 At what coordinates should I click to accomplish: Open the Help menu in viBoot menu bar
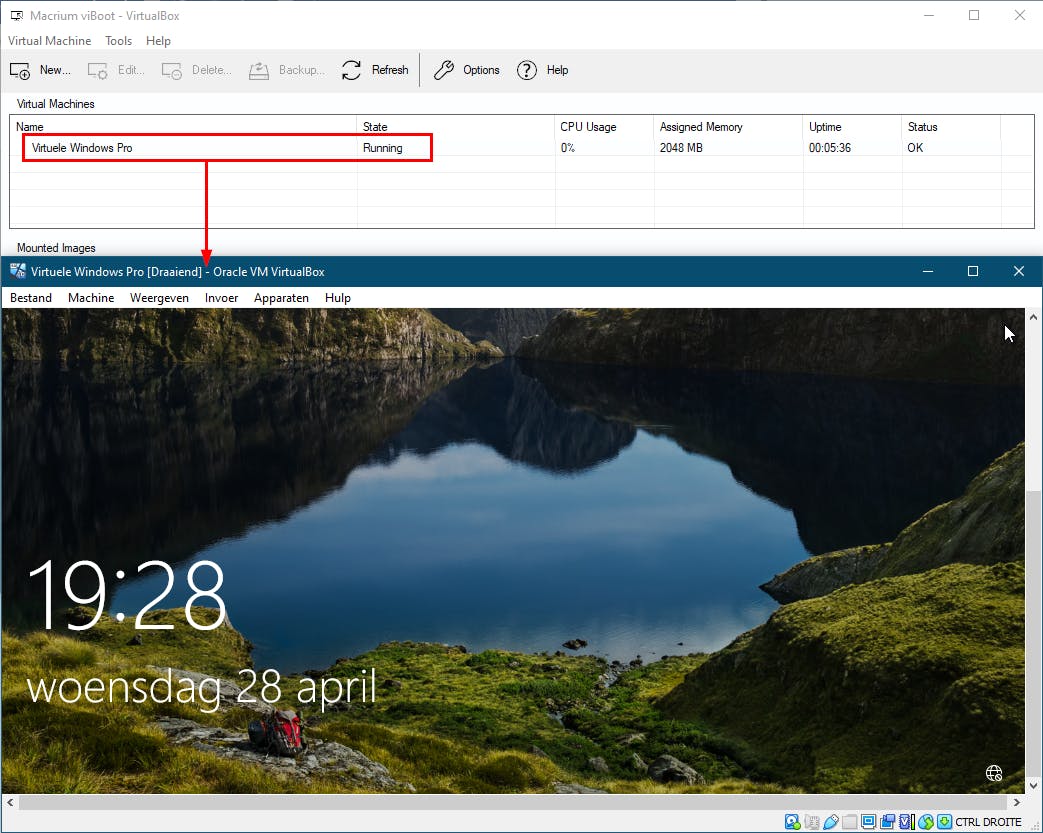point(158,41)
